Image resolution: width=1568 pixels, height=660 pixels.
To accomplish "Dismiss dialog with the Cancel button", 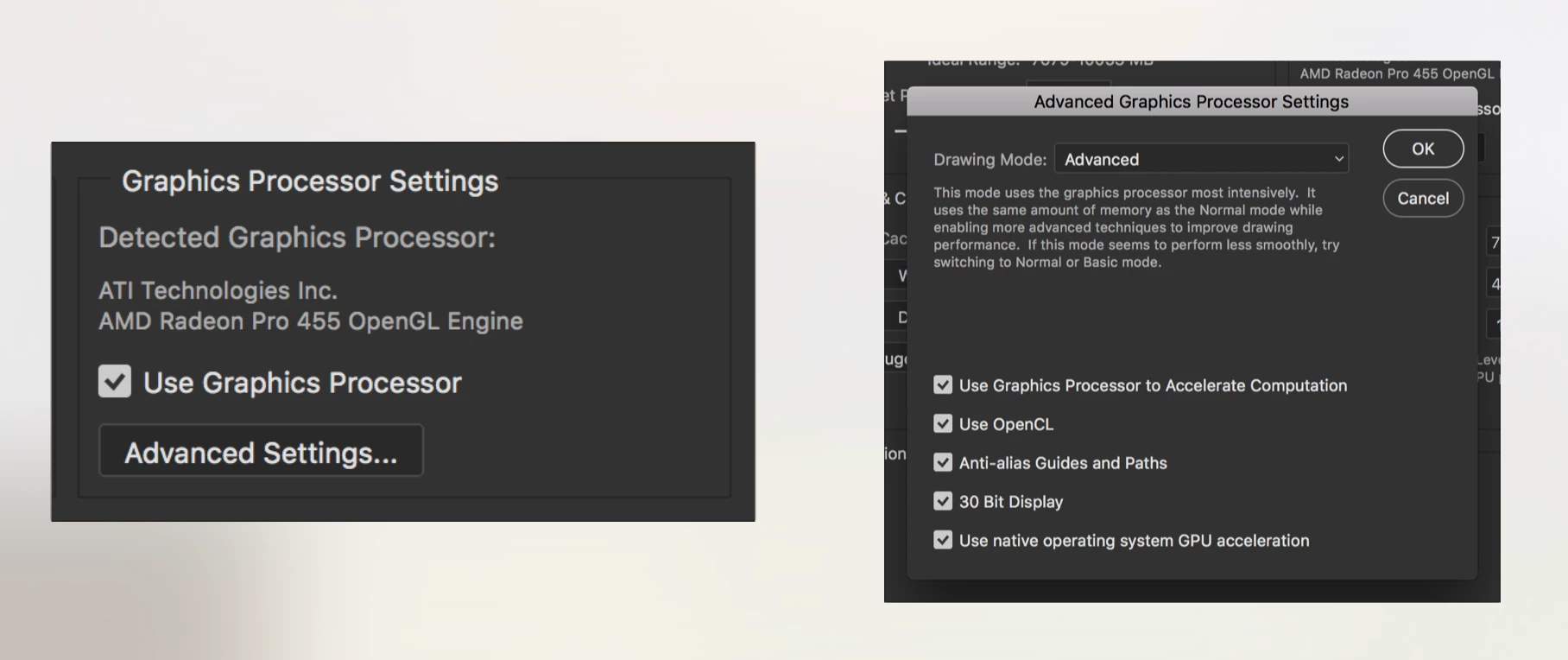I will pyautogui.click(x=1423, y=198).
